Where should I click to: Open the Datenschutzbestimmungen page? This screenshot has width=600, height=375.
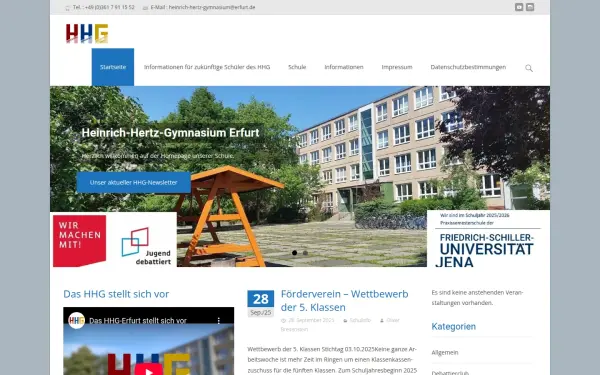click(x=468, y=67)
